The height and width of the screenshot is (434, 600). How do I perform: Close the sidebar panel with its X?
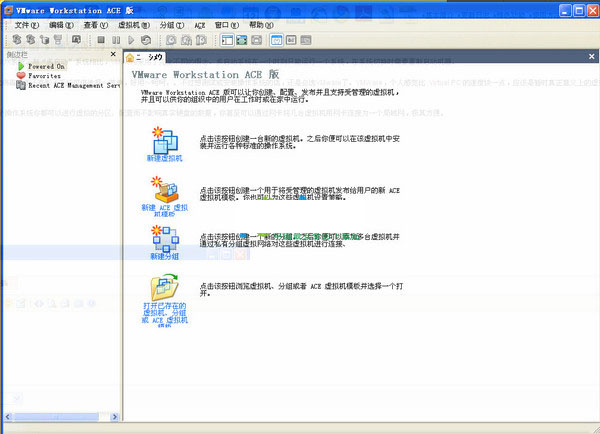pyautogui.click(x=113, y=54)
